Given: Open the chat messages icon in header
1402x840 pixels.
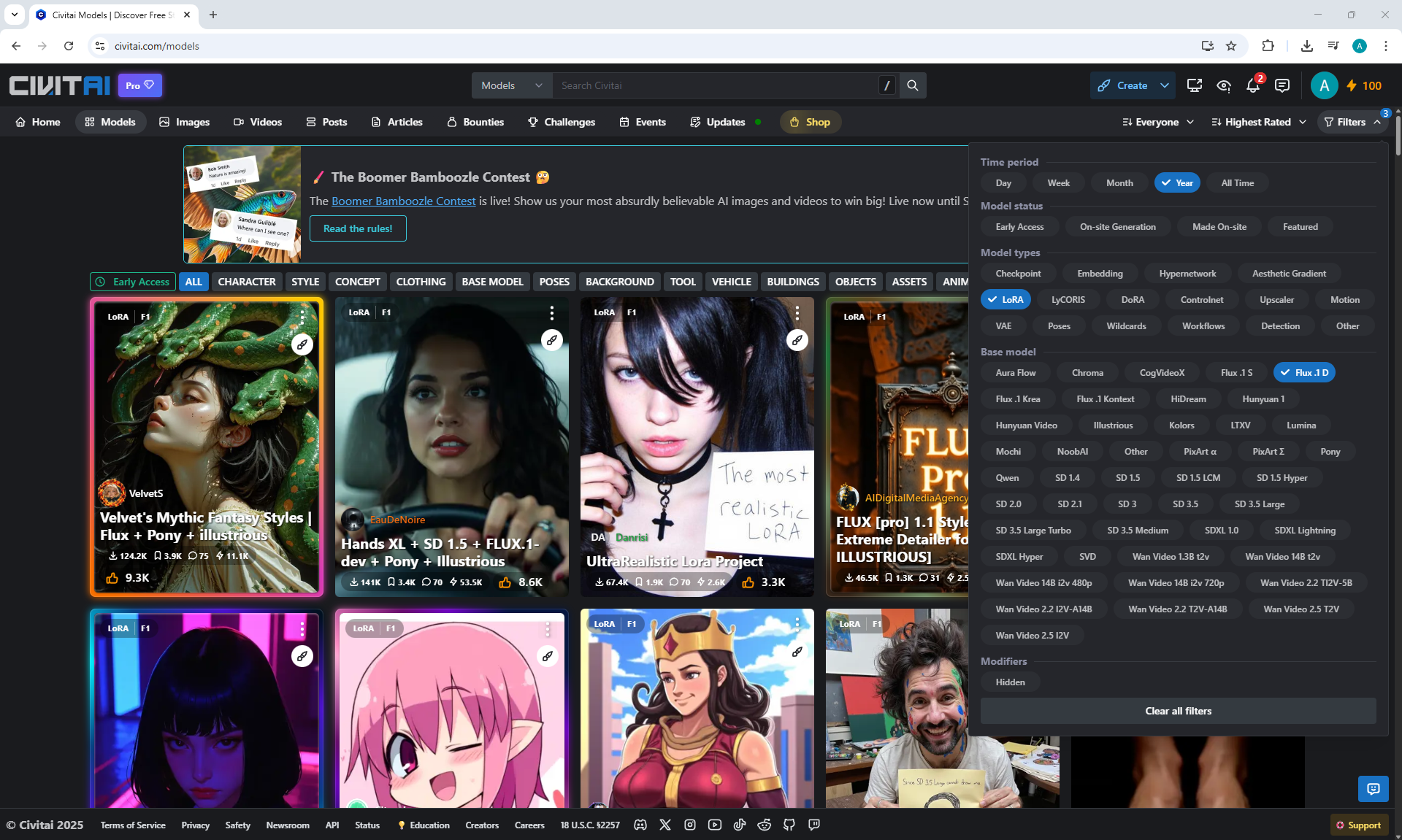Looking at the screenshot, I should pos(1282,86).
